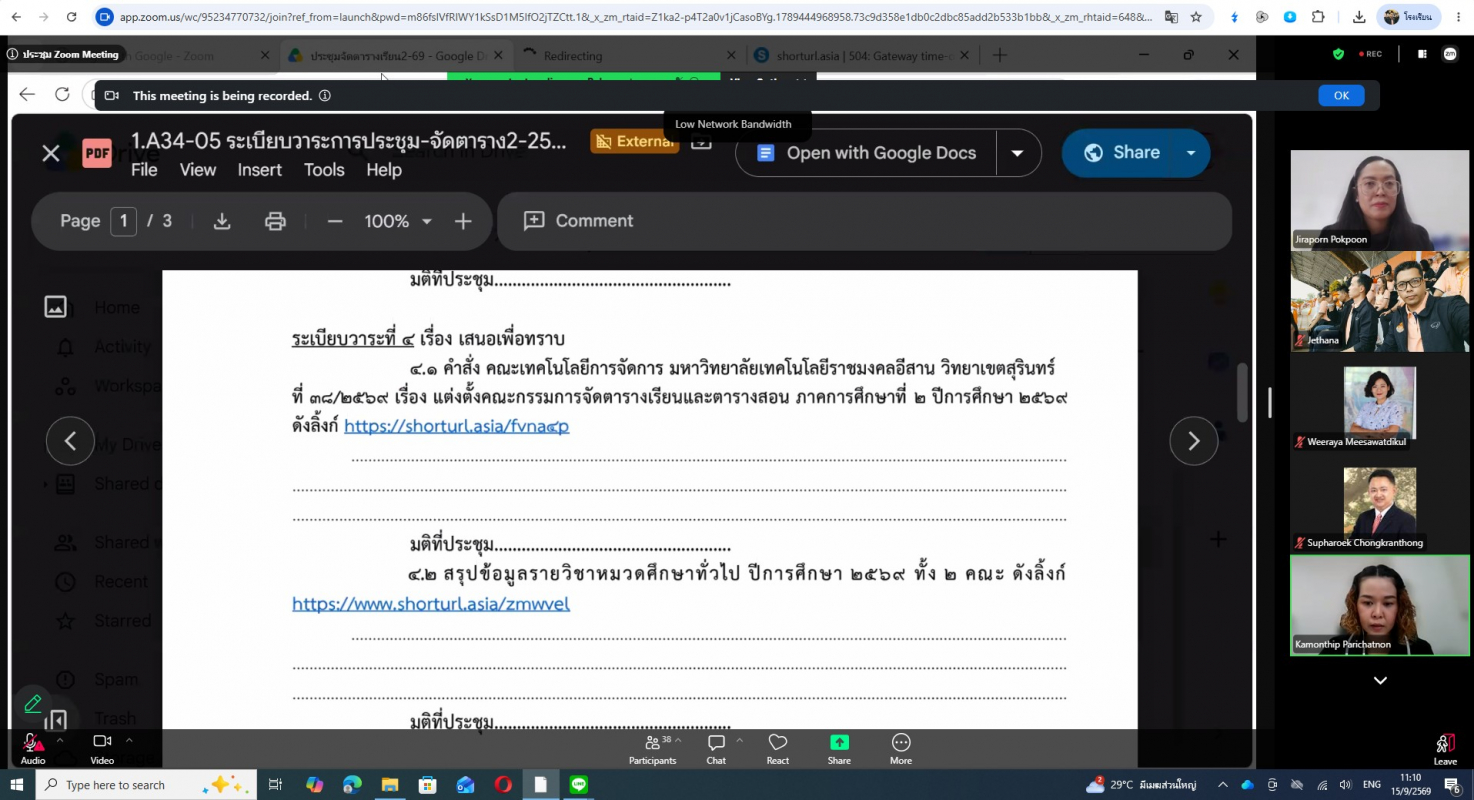This screenshot has width=1474, height=800.
Task: Click the Windows taskbar search box
Action: pos(146,785)
